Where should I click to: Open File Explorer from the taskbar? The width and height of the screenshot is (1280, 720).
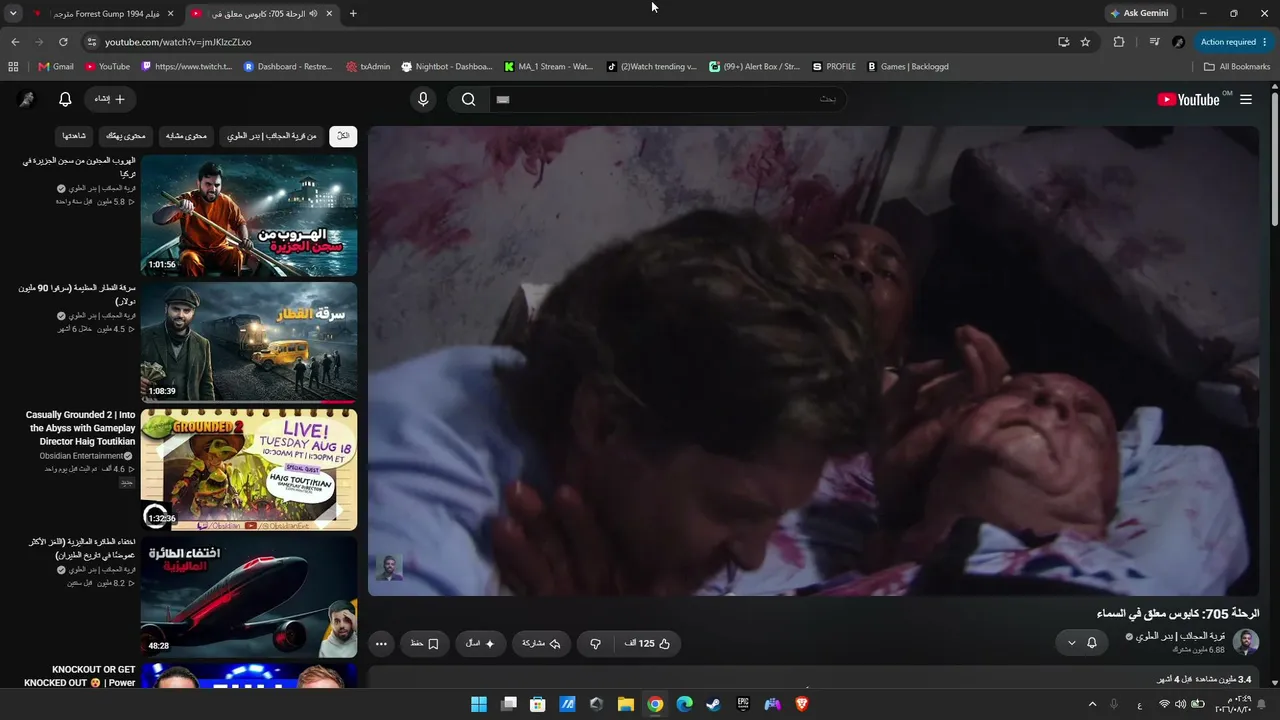(626, 704)
